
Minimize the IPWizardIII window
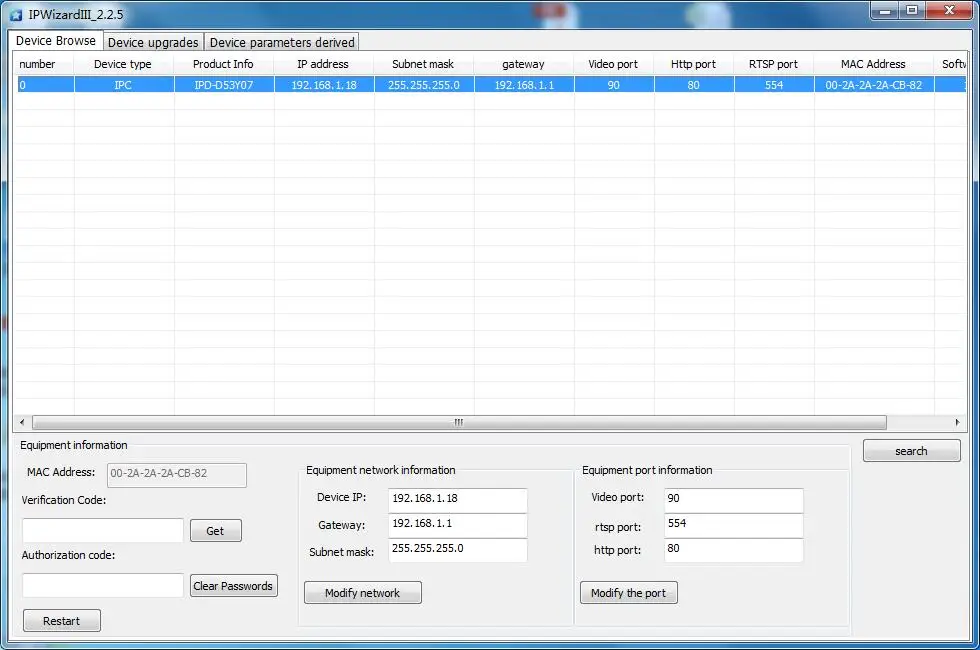[885, 11]
